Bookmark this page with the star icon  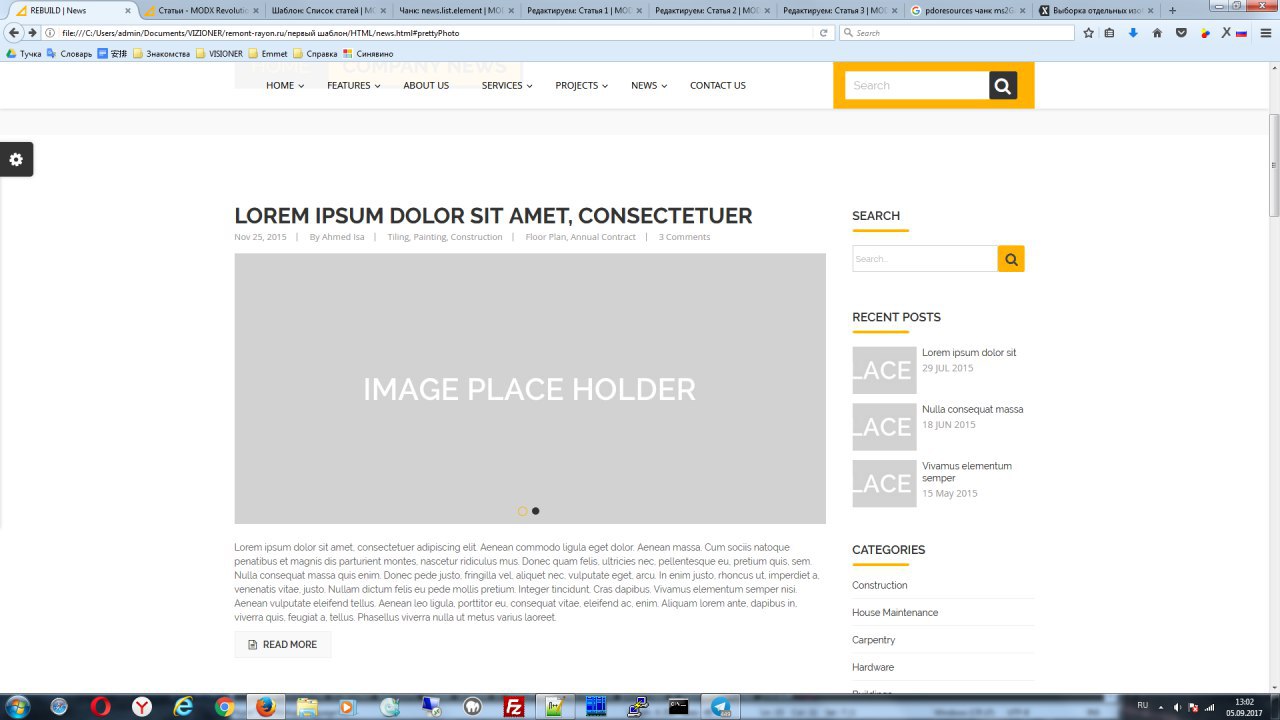click(x=1089, y=33)
